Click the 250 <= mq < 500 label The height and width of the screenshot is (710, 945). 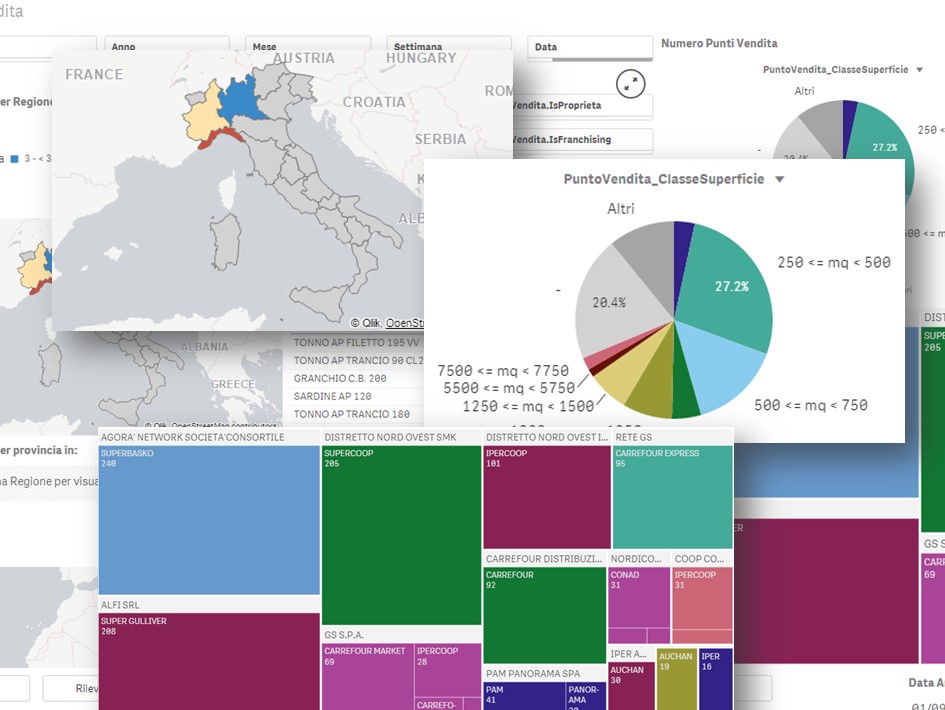click(x=834, y=262)
